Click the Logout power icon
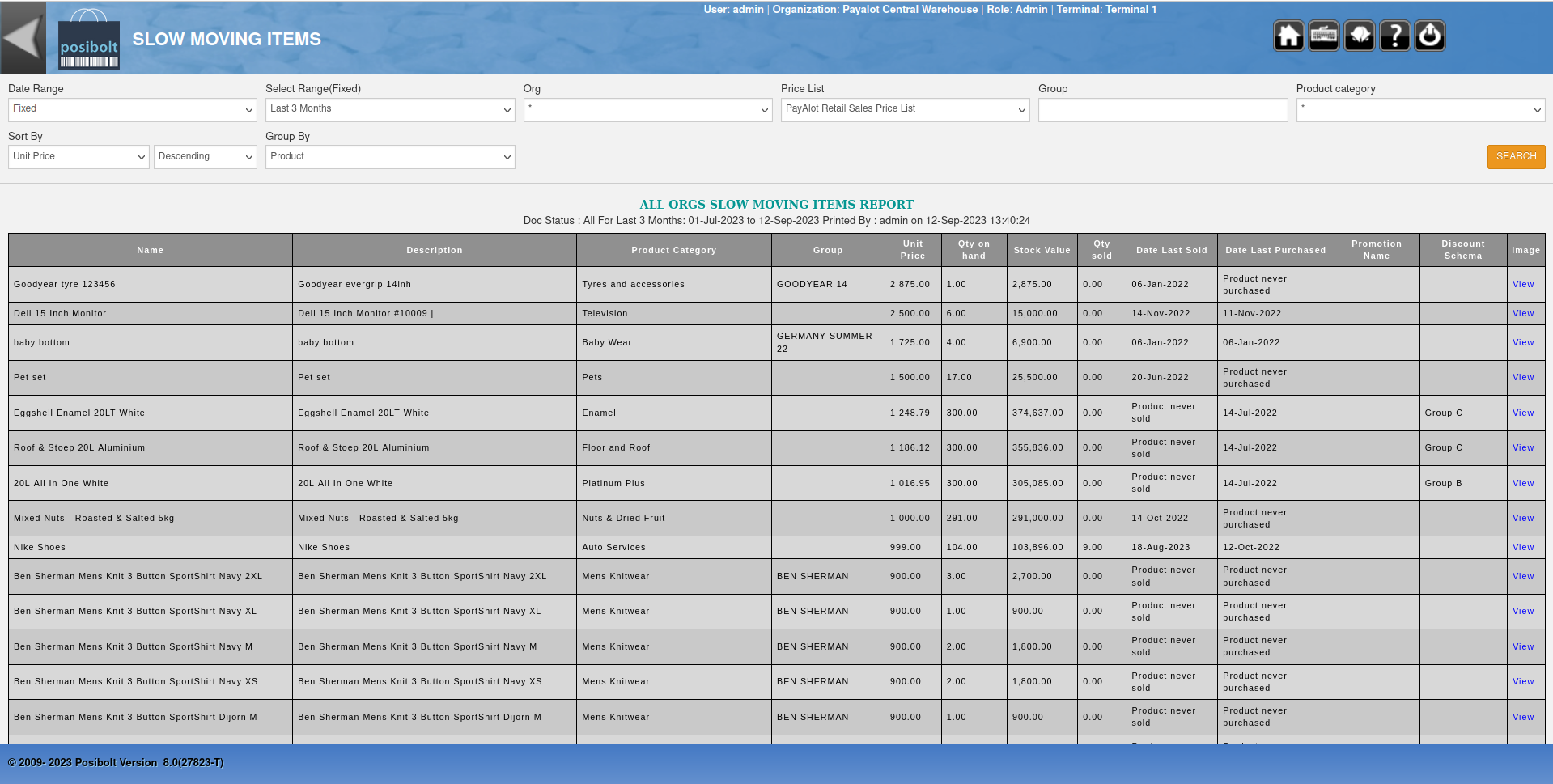The height and width of the screenshot is (784, 1553). [x=1430, y=36]
